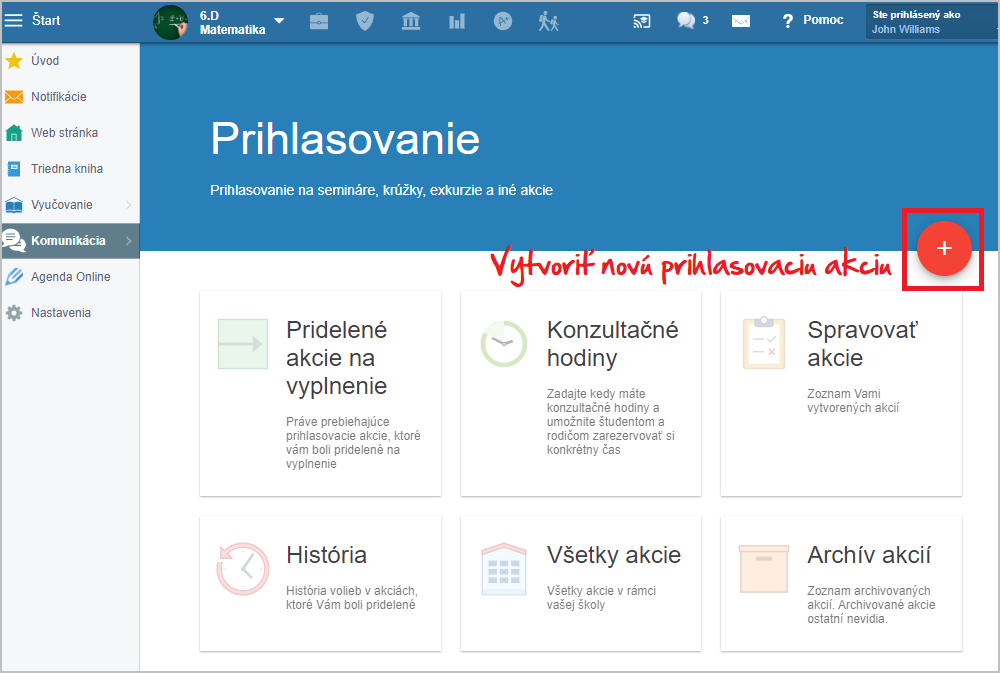Open the hamburger Štart menu icon
This screenshot has height=673, width=1000.
pos(13,20)
